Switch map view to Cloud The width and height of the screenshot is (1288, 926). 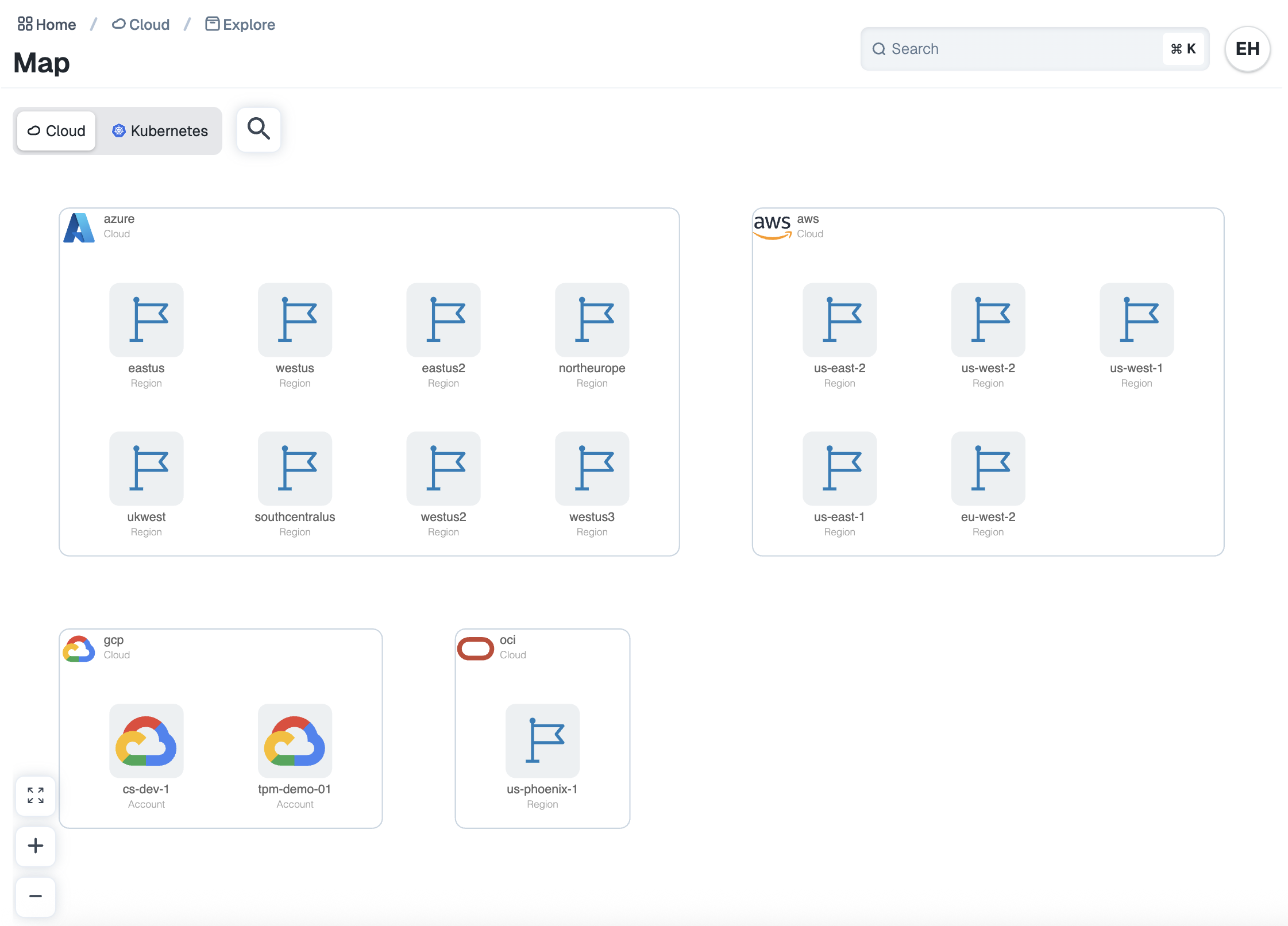click(56, 131)
